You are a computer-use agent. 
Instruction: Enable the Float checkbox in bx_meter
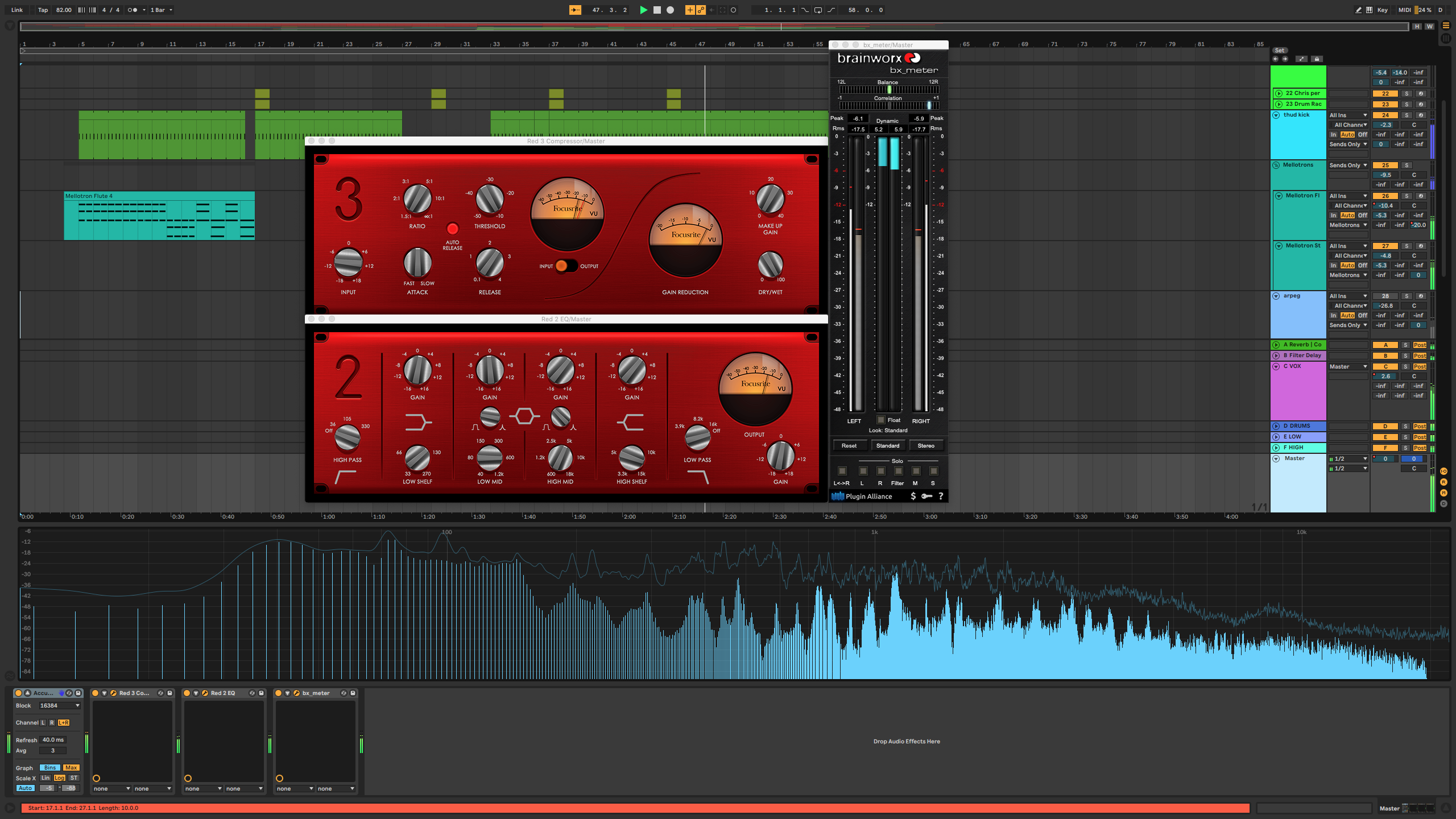tap(881, 420)
